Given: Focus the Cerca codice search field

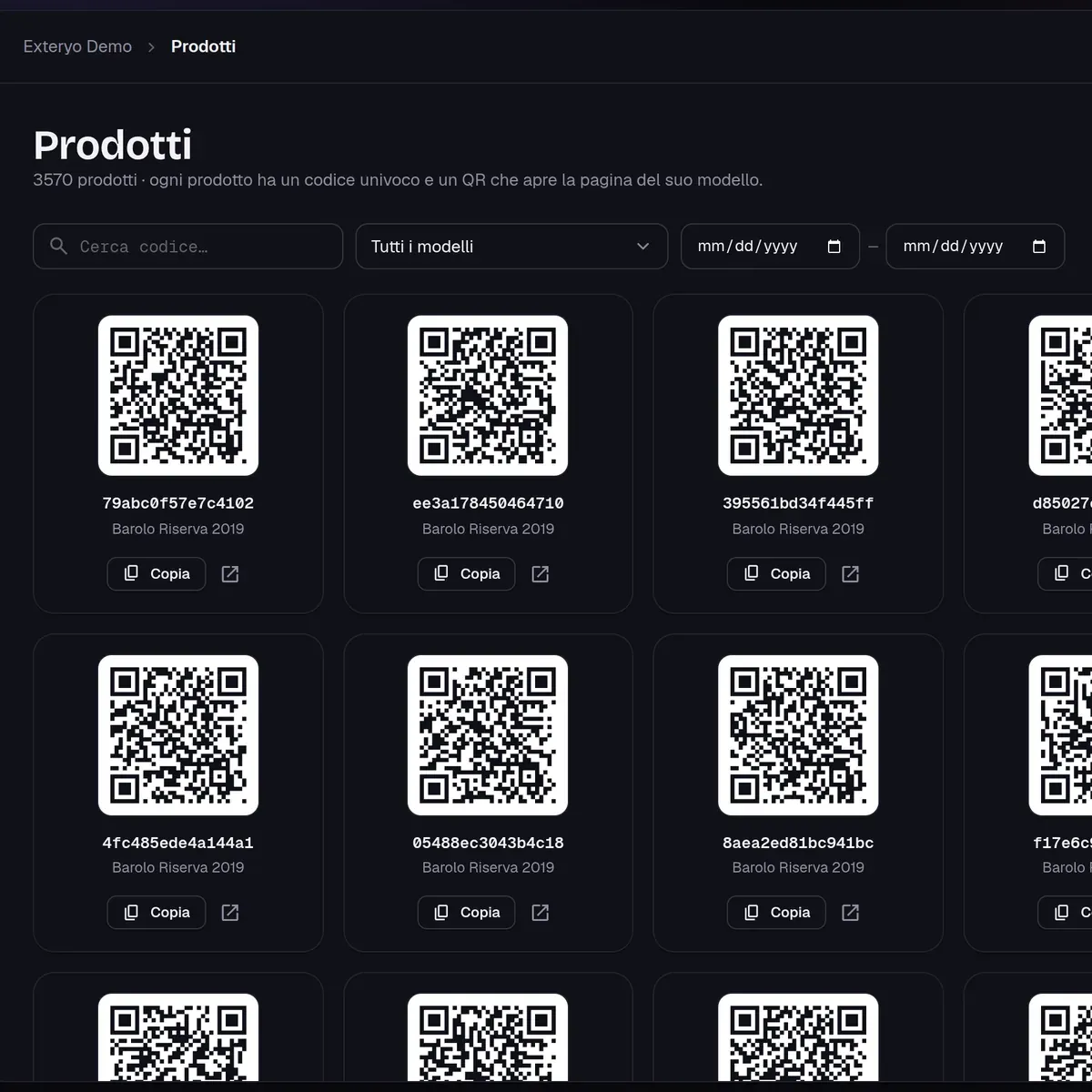Looking at the screenshot, I should pyautogui.click(x=188, y=247).
